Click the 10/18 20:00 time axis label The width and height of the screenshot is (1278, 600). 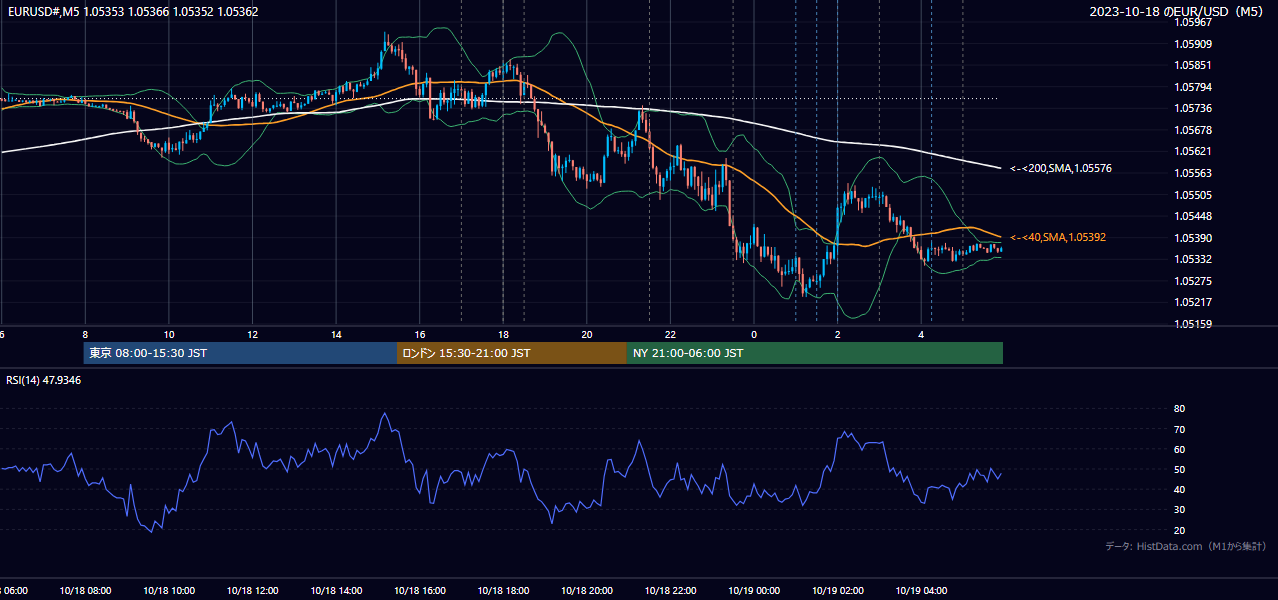click(587, 591)
